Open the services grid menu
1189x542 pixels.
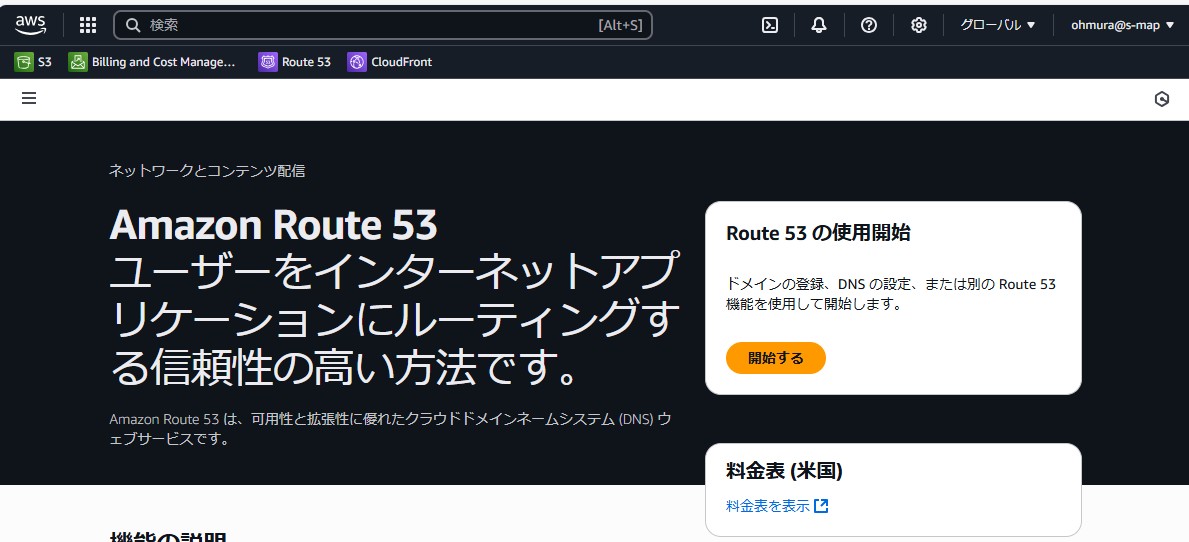click(x=88, y=25)
